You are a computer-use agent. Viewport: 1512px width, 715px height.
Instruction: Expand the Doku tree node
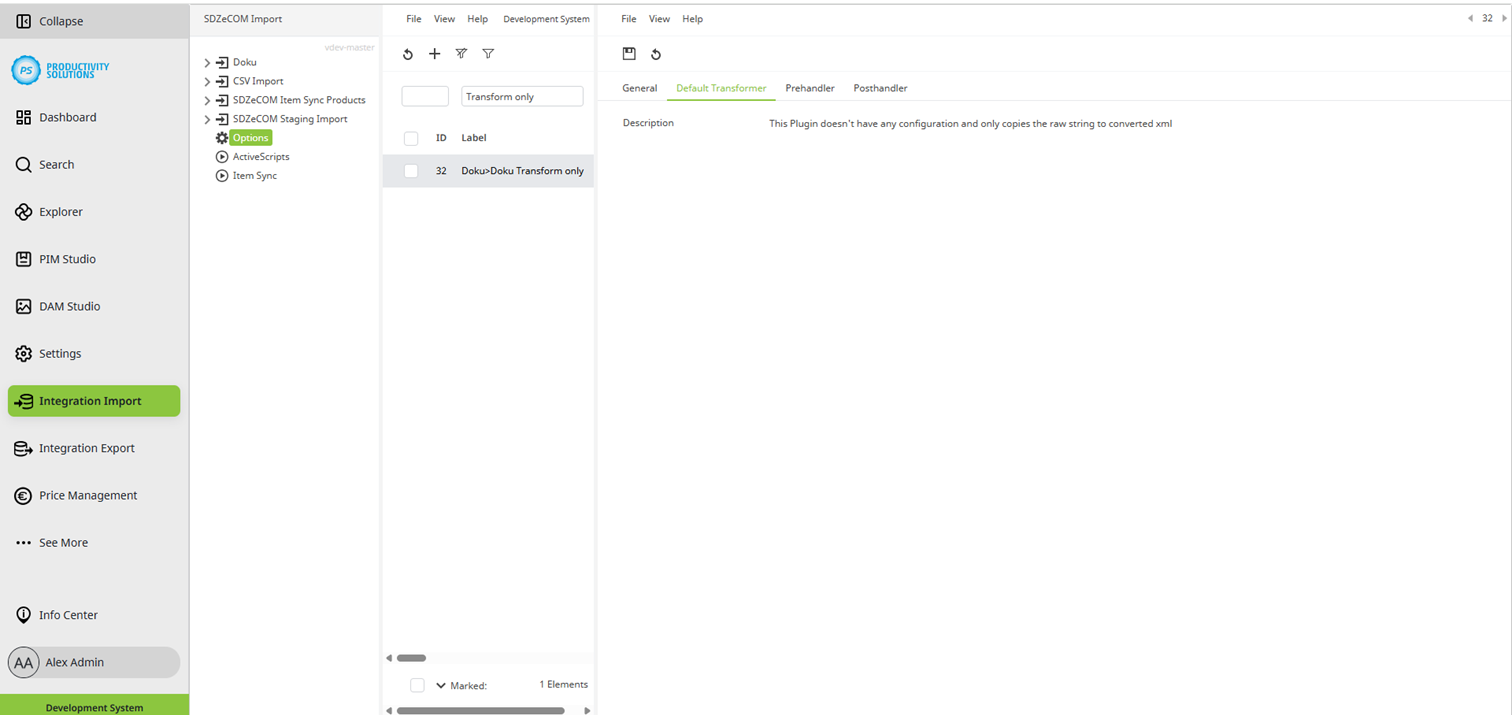pos(207,61)
